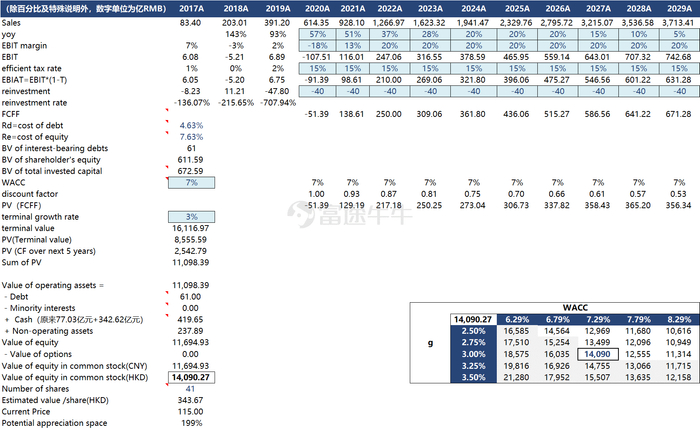Click the Sum of PV value 11,098.39
The height and width of the screenshot is (429, 700).
(x=191, y=262)
